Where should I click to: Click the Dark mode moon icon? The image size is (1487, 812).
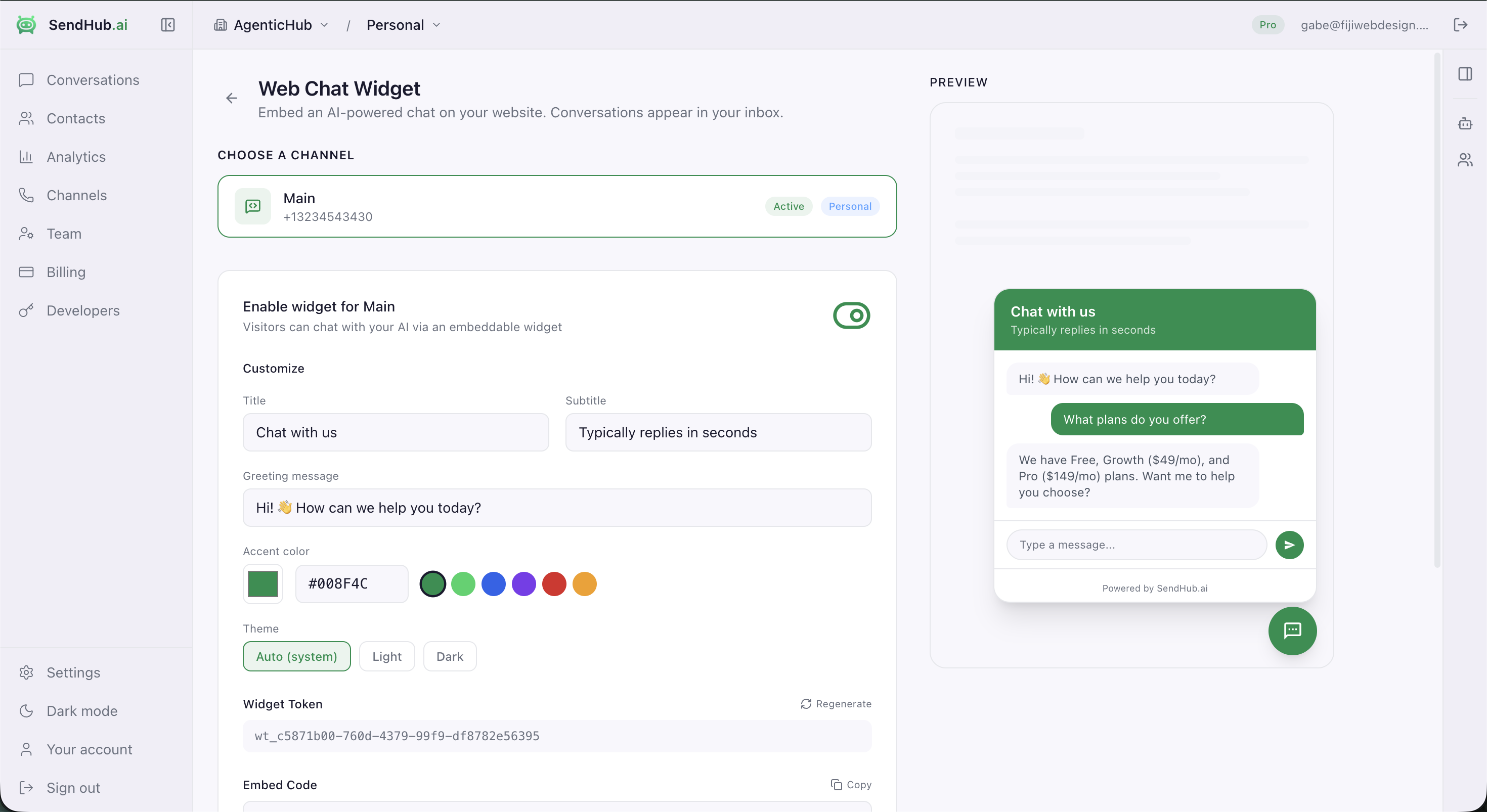[26, 711]
